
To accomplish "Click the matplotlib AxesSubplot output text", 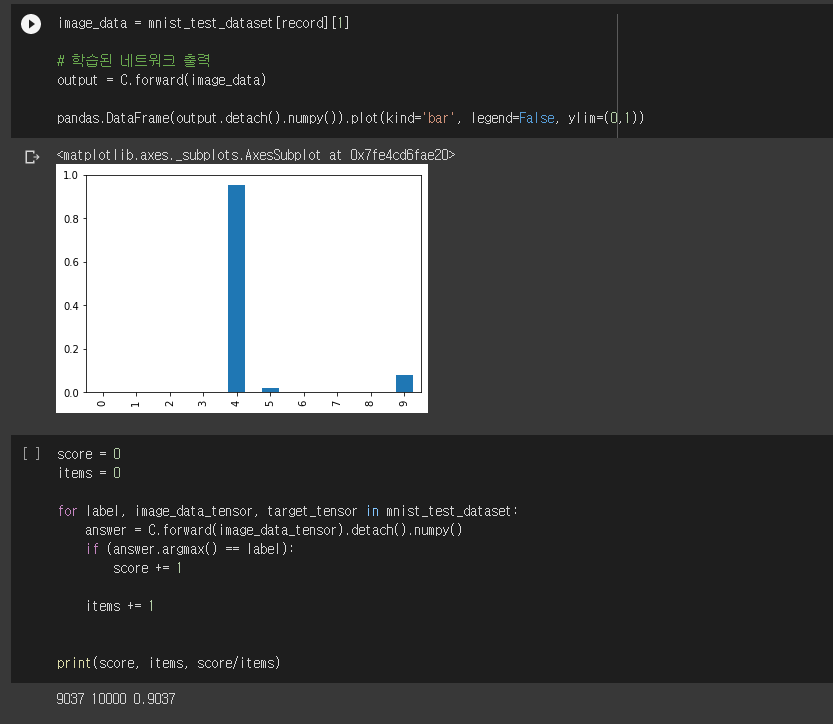I will pos(256,155).
